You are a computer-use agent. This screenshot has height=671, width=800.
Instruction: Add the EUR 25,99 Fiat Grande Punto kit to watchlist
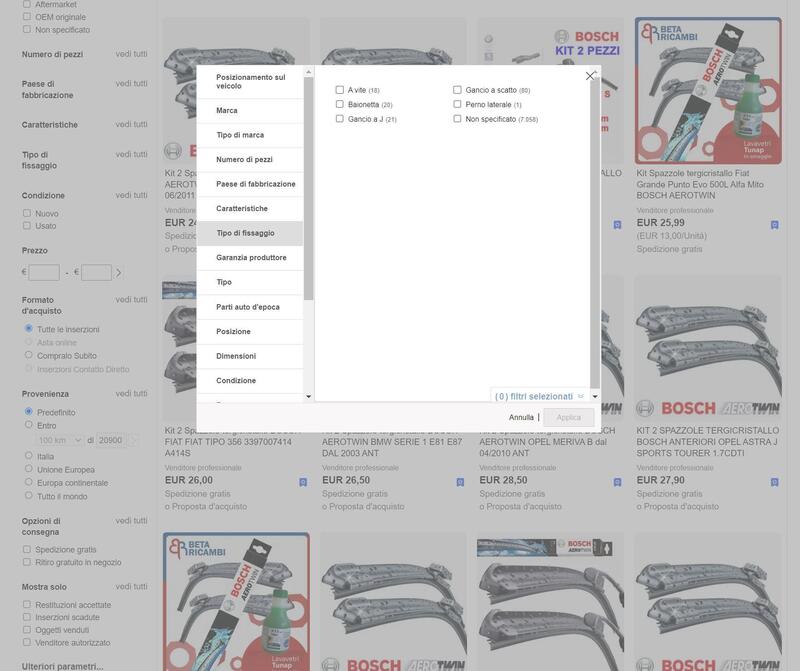[774, 225]
